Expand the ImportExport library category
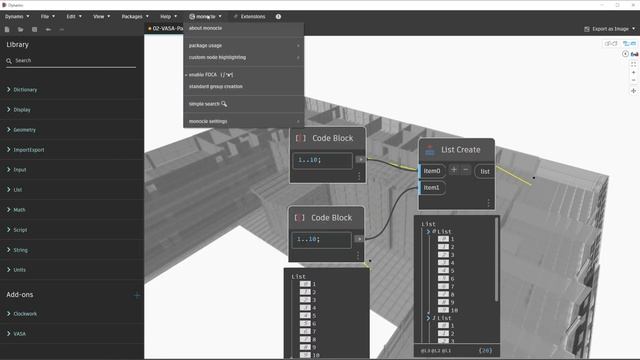This screenshot has width=640, height=360. [9, 149]
